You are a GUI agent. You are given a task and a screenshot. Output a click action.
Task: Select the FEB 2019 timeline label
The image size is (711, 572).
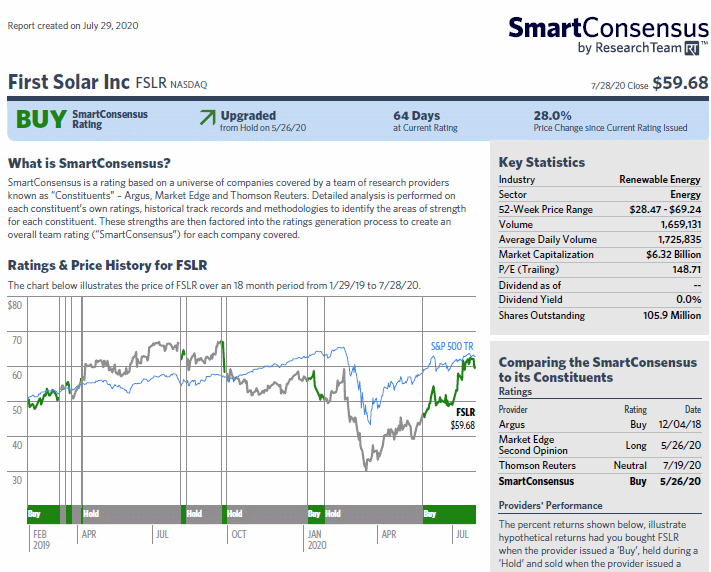[41, 539]
